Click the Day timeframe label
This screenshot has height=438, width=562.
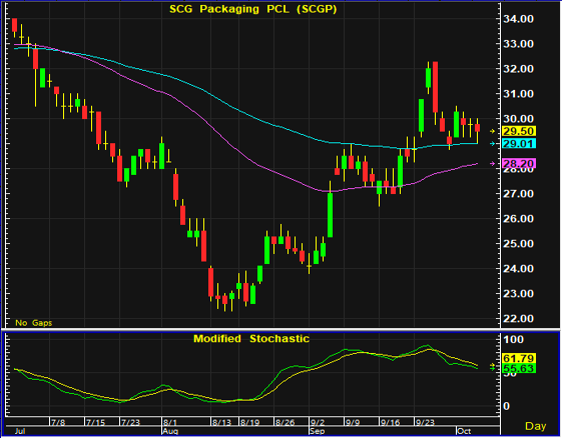(x=535, y=426)
